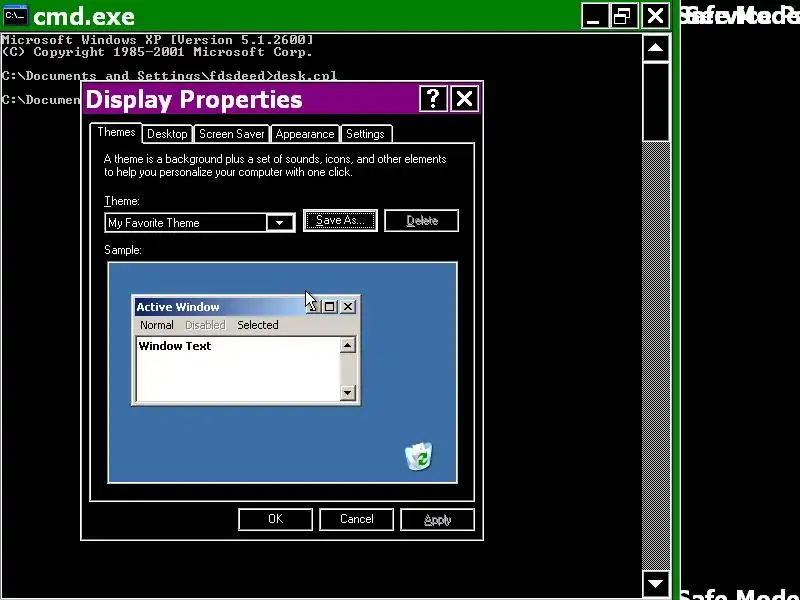The height and width of the screenshot is (600, 800).
Task: Click the Apply button
Action: [437, 519]
